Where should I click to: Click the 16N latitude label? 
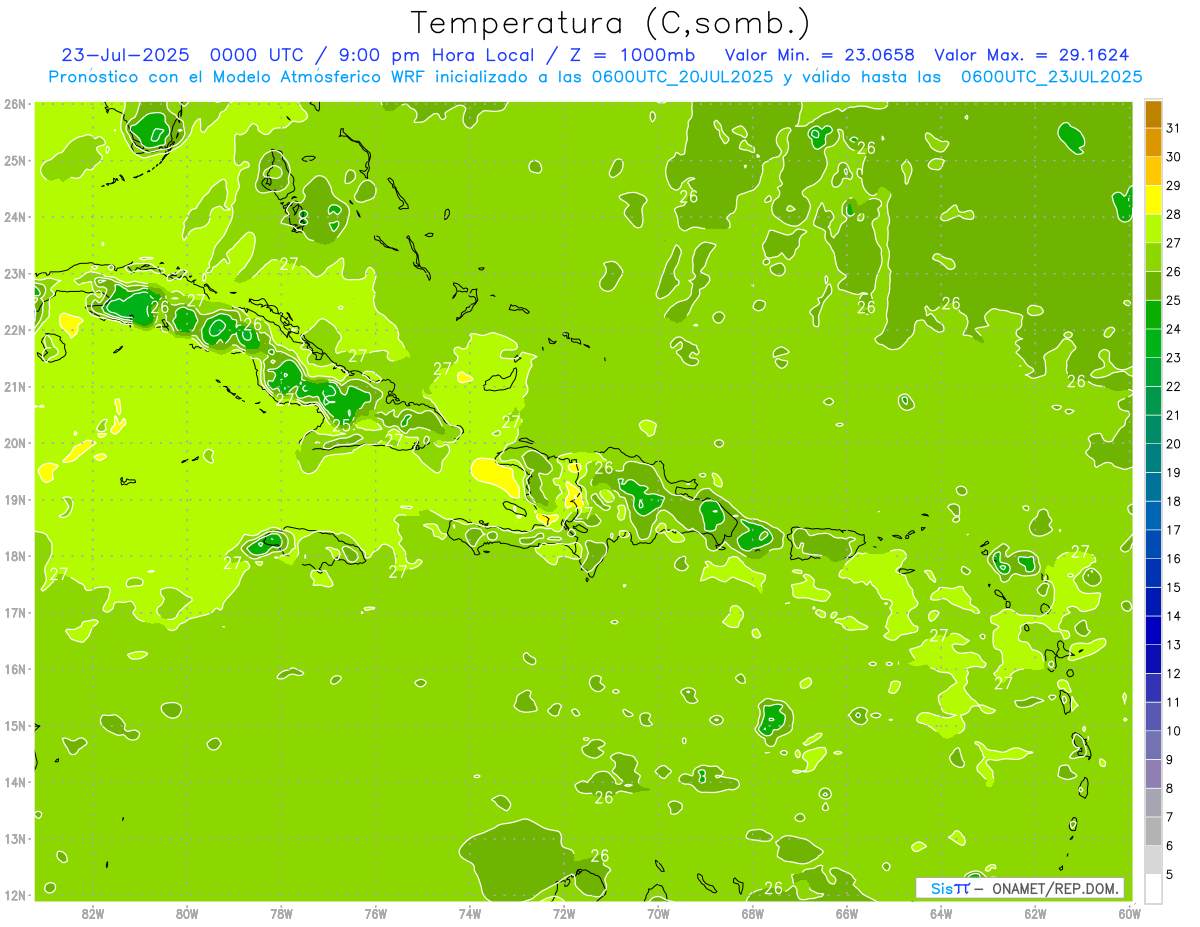14,668
